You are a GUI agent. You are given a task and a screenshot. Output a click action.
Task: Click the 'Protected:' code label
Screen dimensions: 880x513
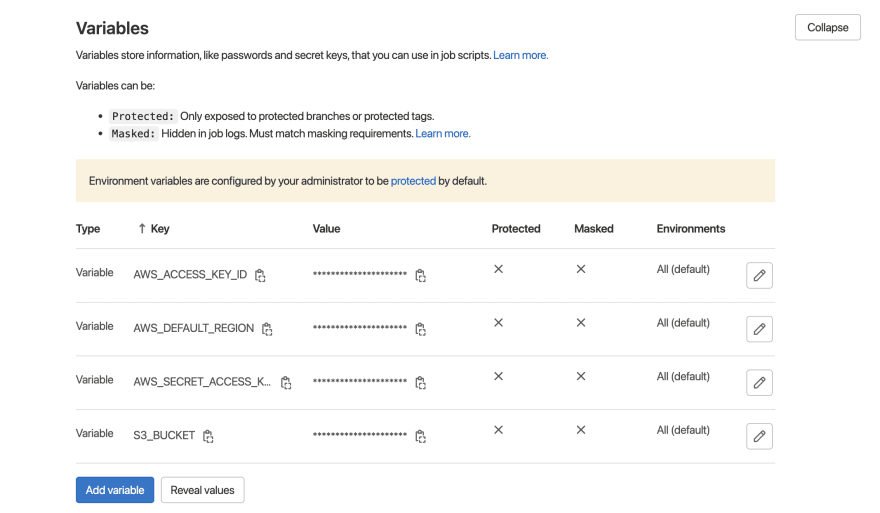(x=143, y=116)
